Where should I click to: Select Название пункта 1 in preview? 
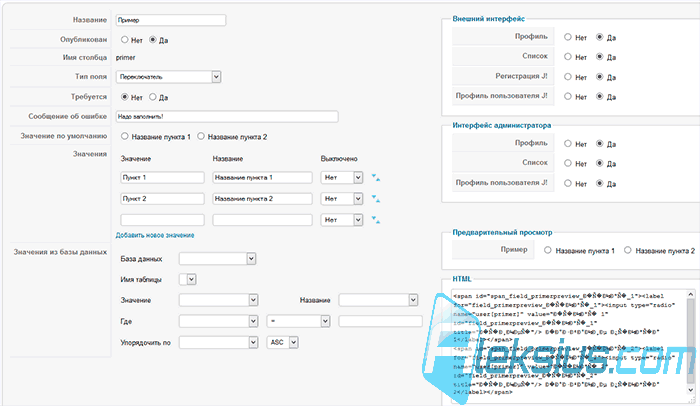coord(547,250)
